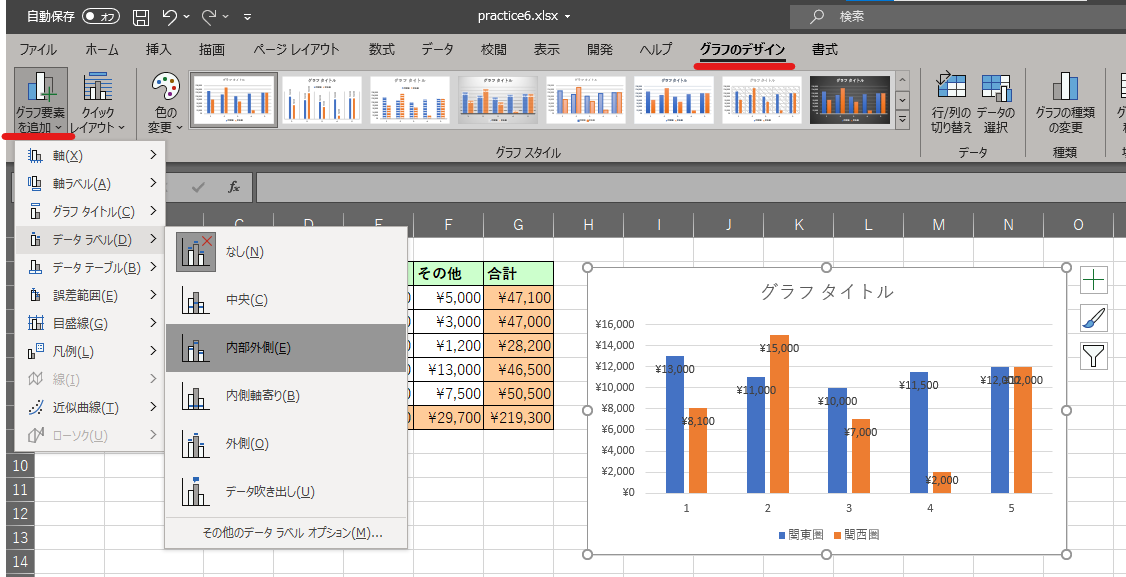The width and height of the screenshot is (1126, 577).
Task: Choose 中央(C) data label option
Action: (x=286, y=300)
